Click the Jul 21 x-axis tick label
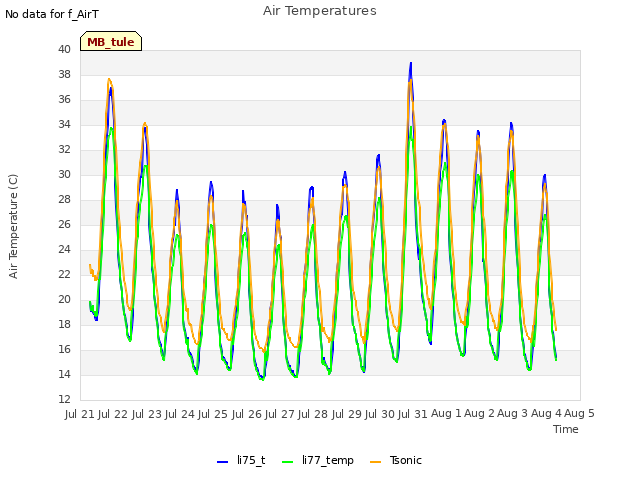The image size is (640, 480). click(80, 414)
